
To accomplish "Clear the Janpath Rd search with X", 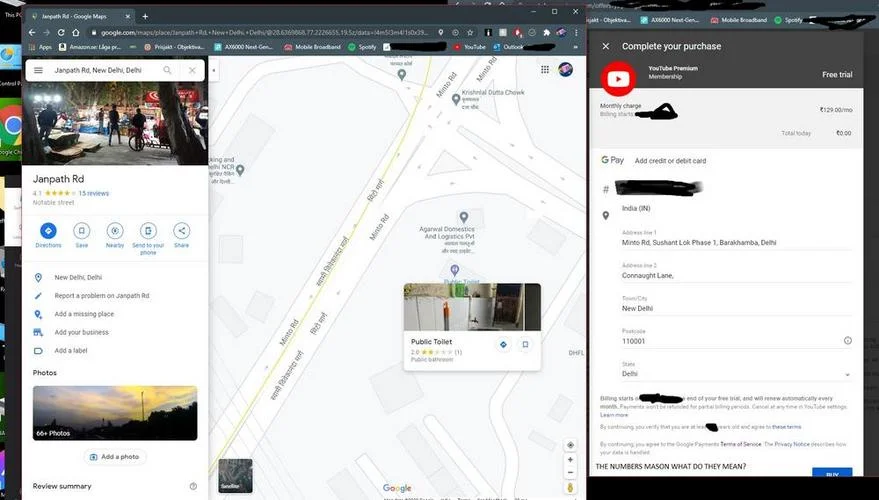I will (192, 70).
